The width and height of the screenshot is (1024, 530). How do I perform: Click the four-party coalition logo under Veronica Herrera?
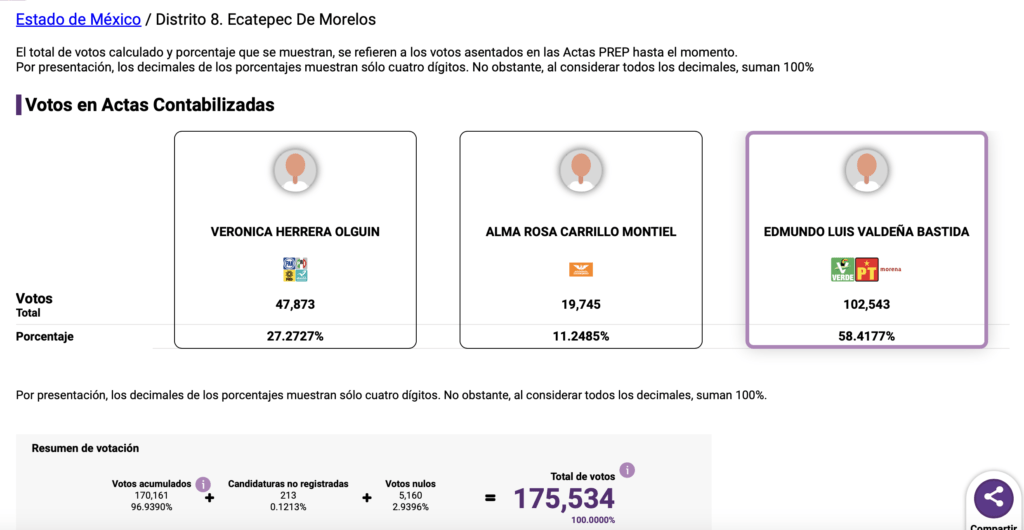[295, 269]
